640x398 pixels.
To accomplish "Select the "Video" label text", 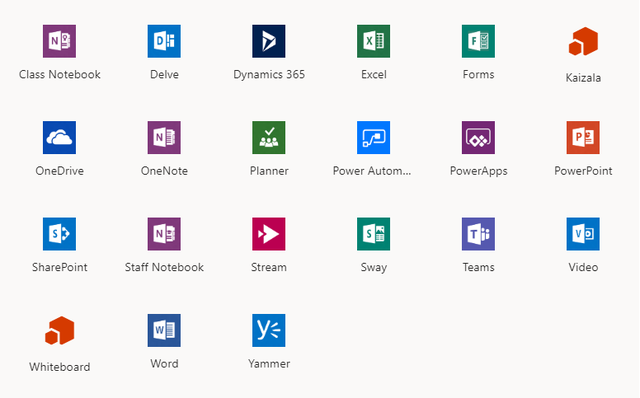I will pos(583,267).
